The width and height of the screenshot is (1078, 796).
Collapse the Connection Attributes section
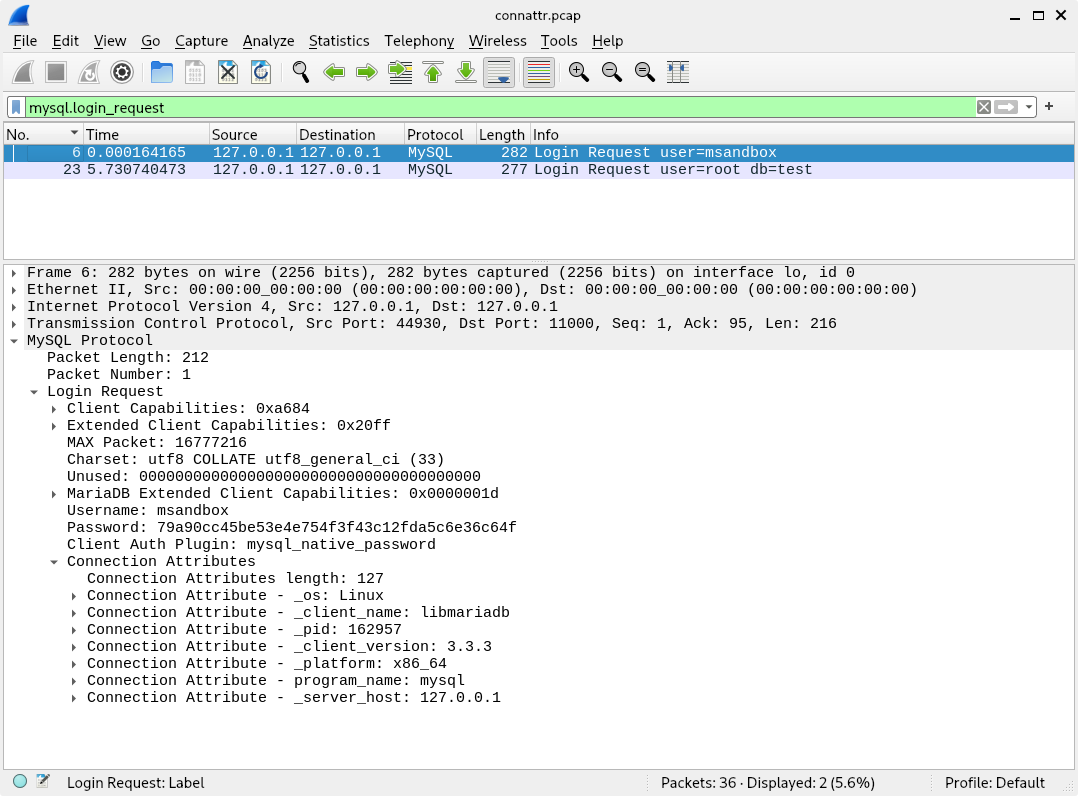click(54, 562)
